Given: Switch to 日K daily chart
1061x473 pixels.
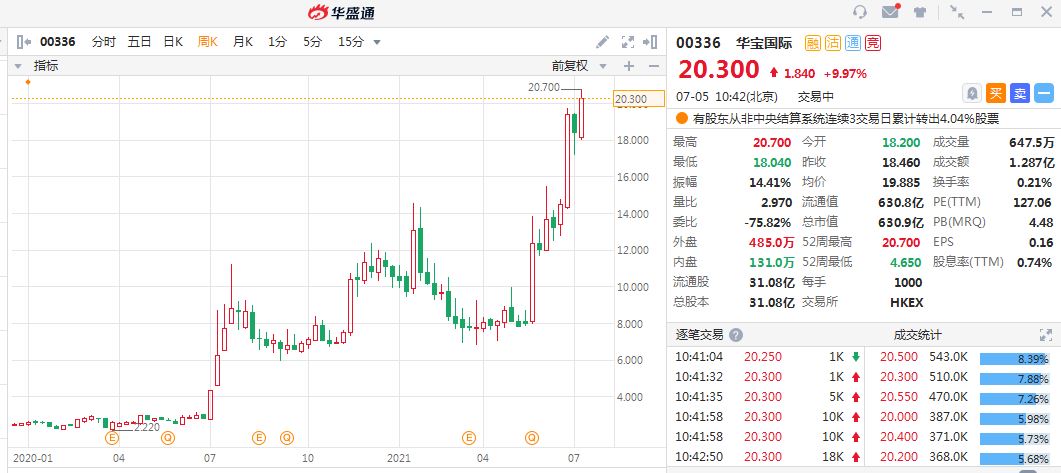Looking at the screenshot, I should pyautogui.click(x=173, y=42).
